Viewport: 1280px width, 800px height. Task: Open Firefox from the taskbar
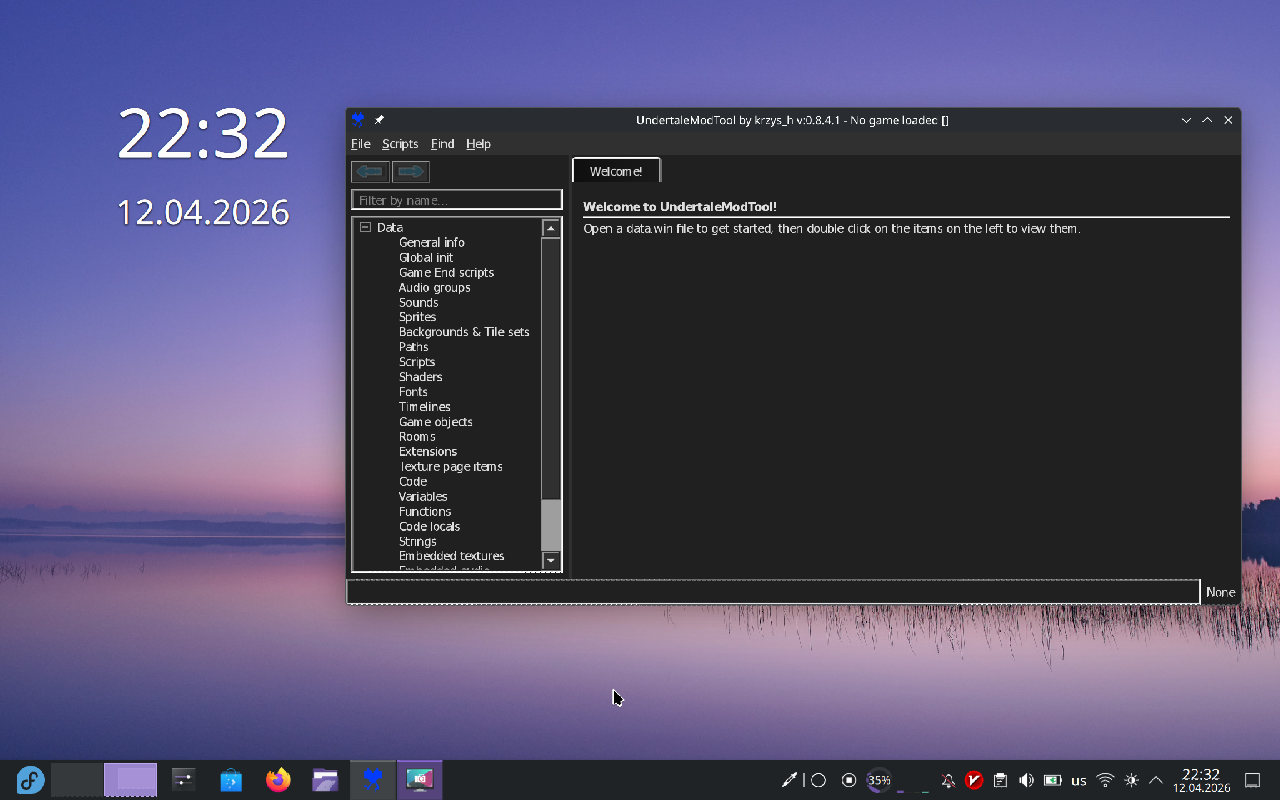(278, 780)
